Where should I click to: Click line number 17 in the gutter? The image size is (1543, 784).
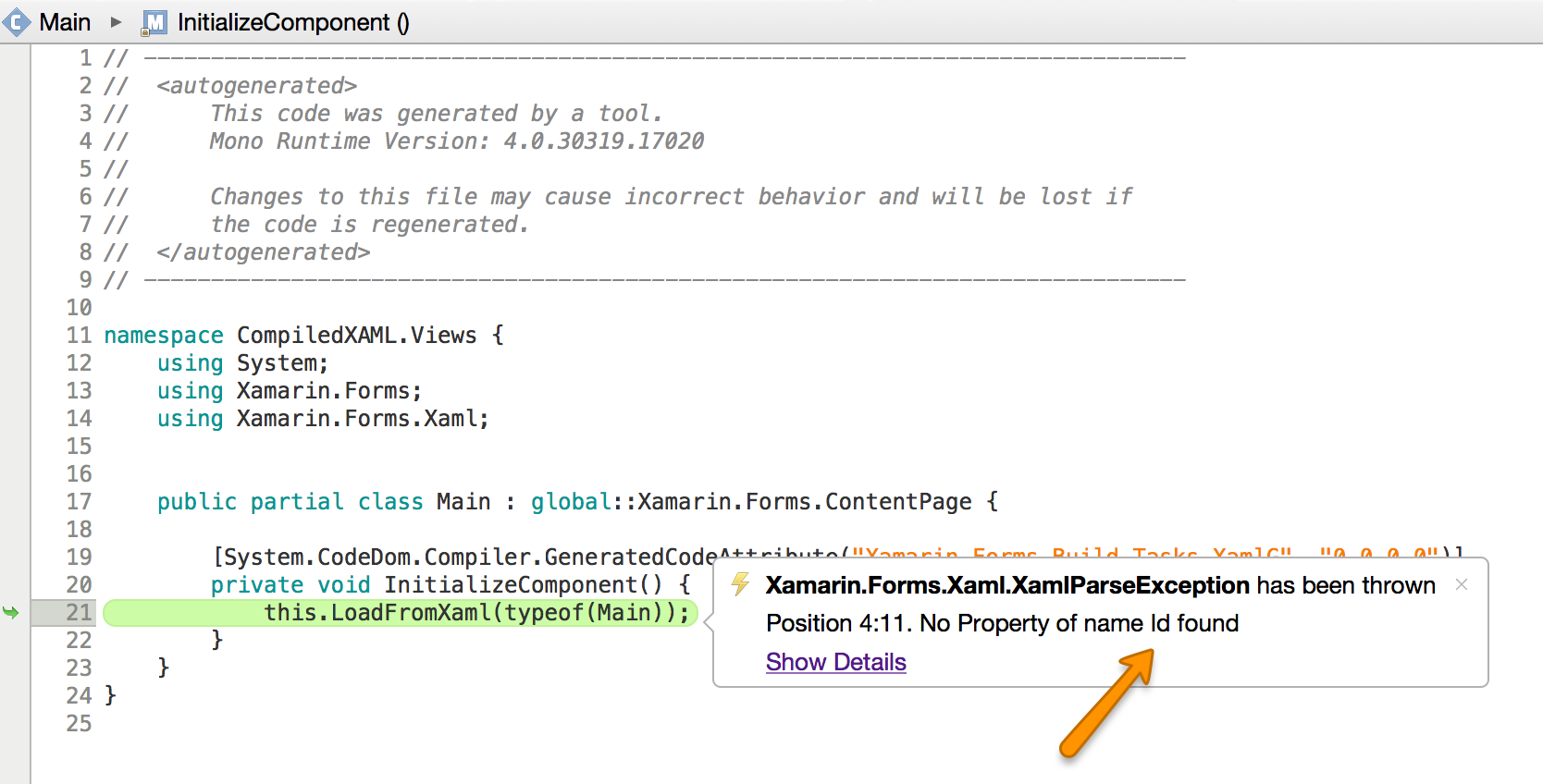79,501
